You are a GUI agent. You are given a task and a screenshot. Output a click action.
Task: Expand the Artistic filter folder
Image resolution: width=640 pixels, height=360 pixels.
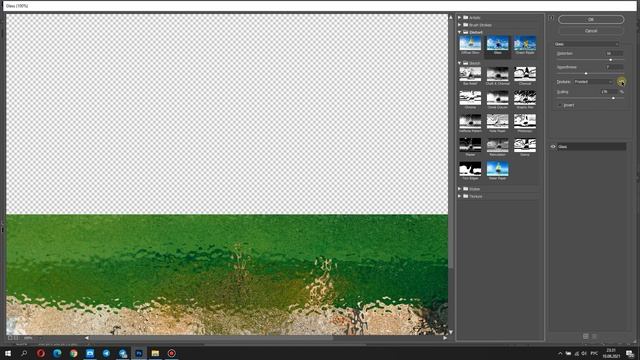460,18
